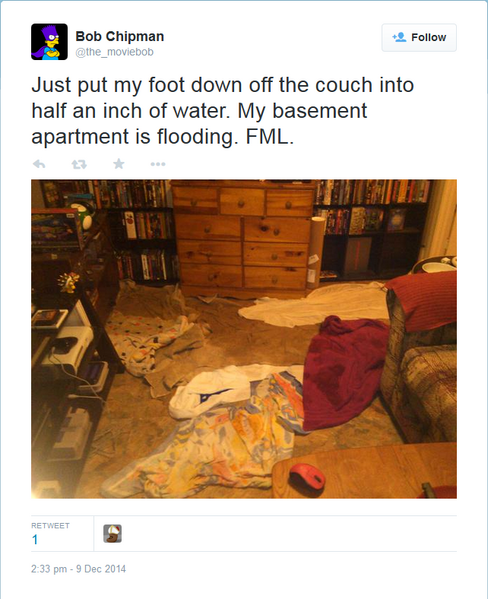
Task: Click the add-person icon on Follow button
Action: [399, 37]
